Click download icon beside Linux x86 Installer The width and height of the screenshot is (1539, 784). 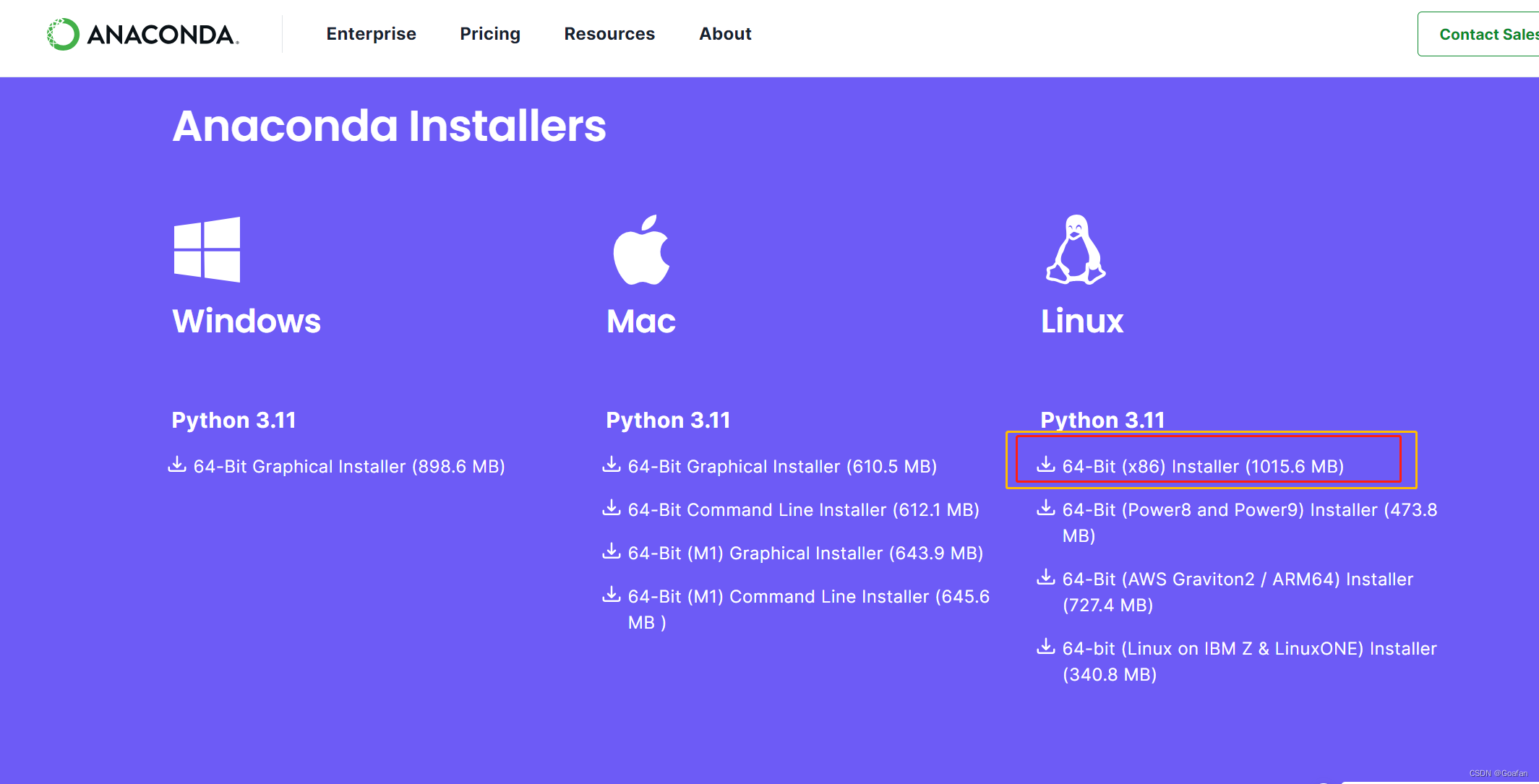click(x=1046, y=465)
